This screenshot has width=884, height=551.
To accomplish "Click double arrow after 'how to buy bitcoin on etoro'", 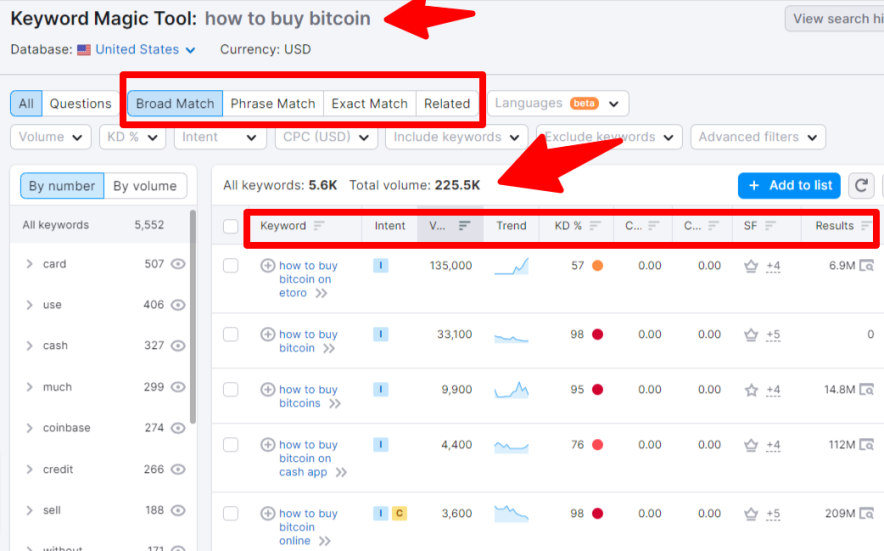I will pos(321,293).
